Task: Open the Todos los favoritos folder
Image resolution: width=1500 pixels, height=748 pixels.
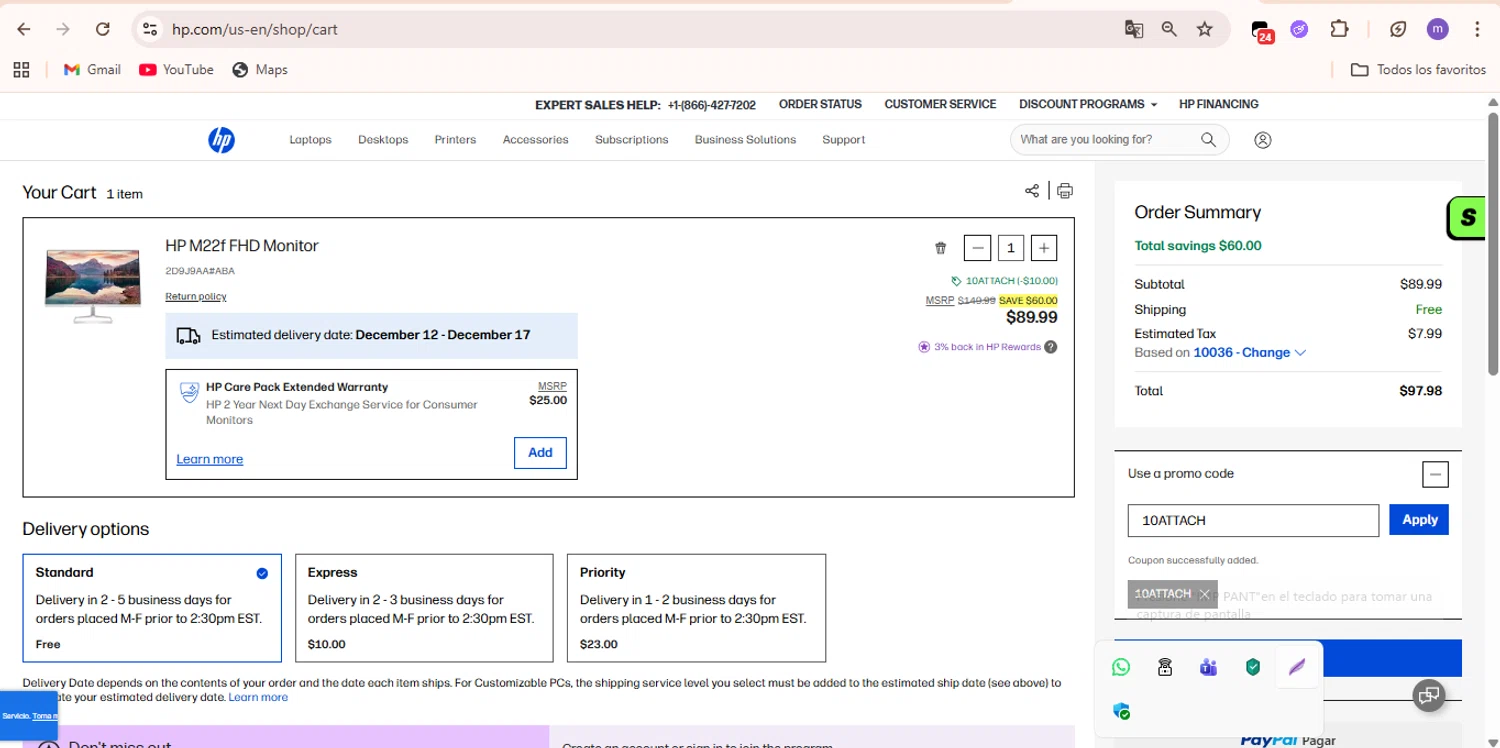Action: 1418,69
